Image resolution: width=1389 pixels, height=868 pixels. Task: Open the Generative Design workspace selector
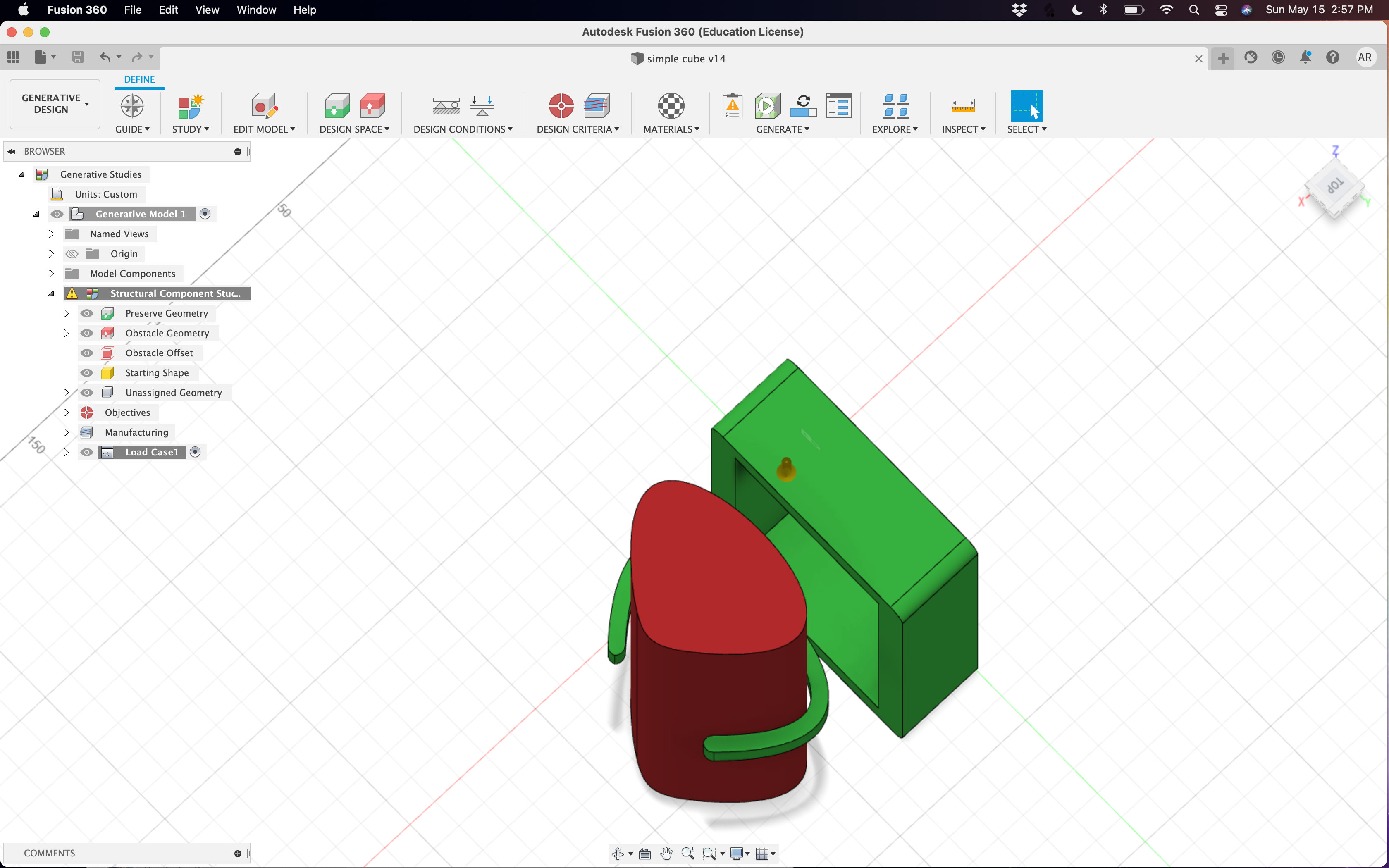click(x=55, y=103)
